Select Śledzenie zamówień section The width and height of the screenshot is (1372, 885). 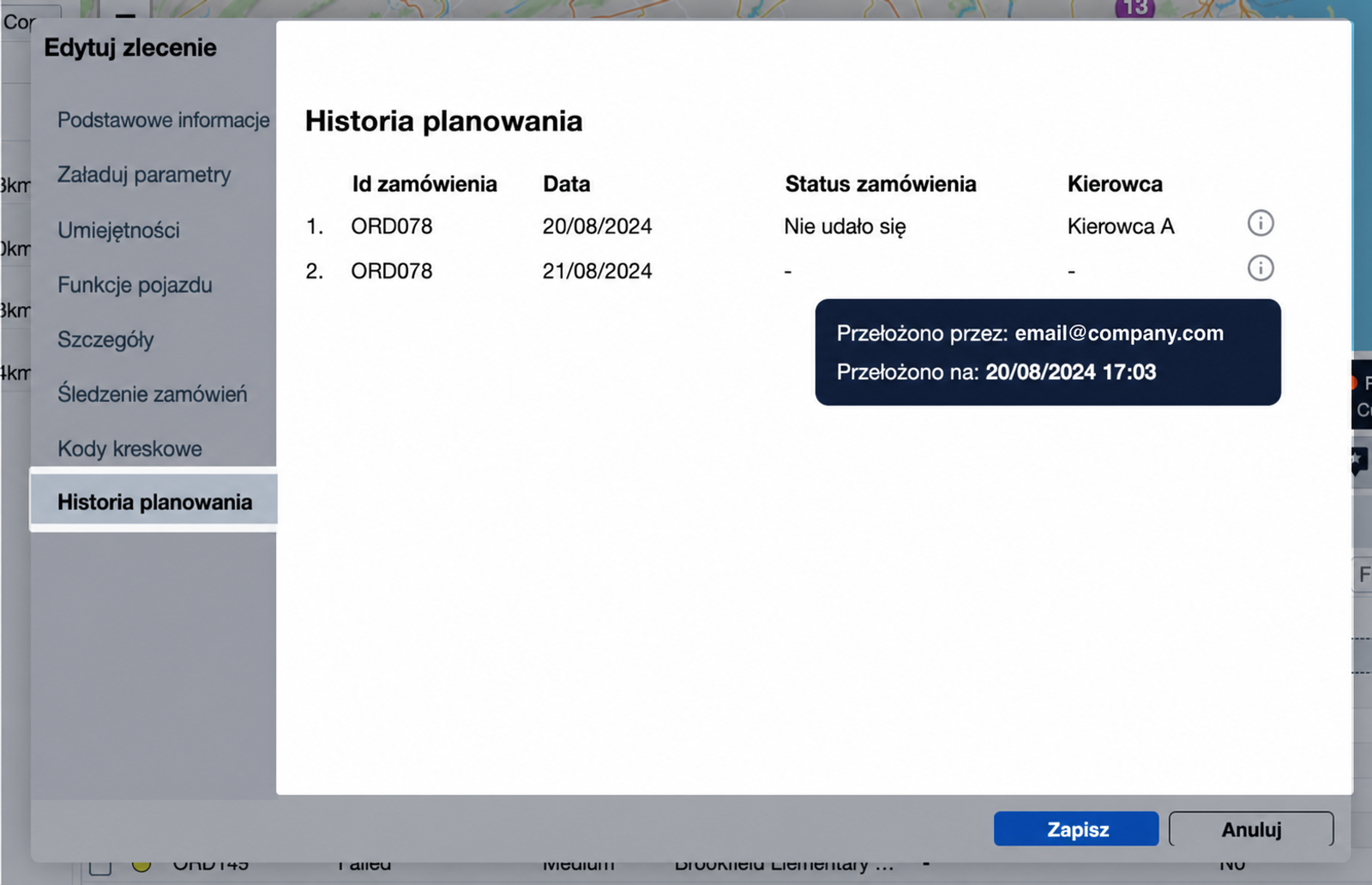click(153, 394)
